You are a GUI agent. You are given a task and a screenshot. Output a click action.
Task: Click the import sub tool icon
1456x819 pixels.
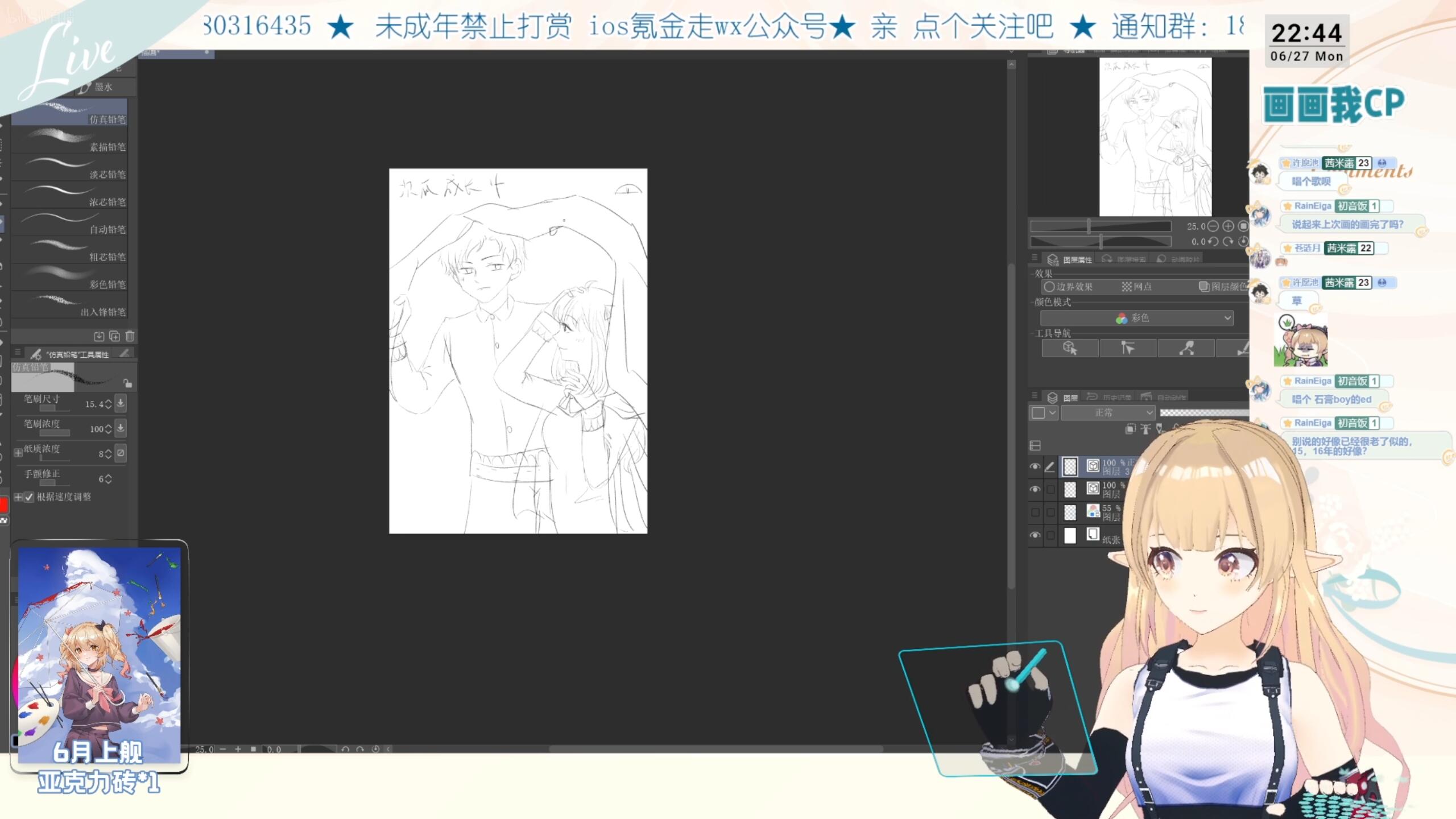coord(99,336)
